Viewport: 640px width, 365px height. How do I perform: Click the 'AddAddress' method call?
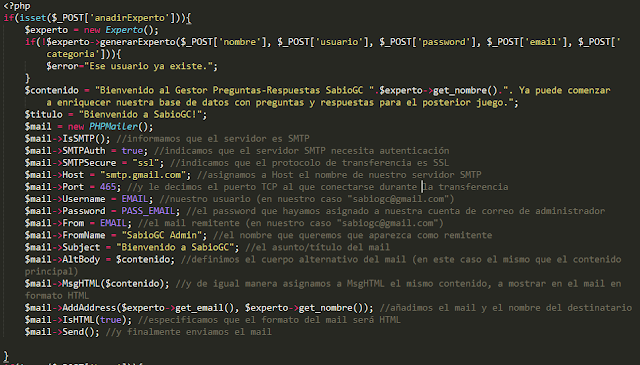89,308
